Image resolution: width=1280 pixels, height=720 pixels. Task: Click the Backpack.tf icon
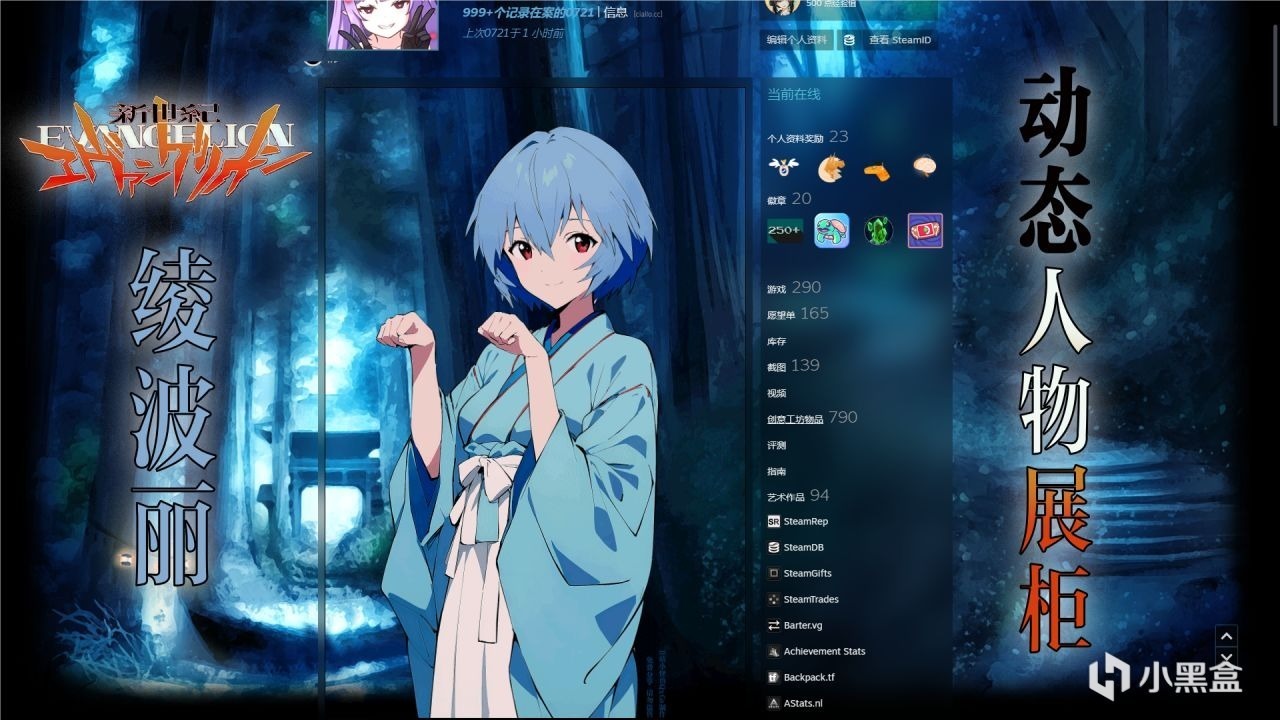coord(774,677)
